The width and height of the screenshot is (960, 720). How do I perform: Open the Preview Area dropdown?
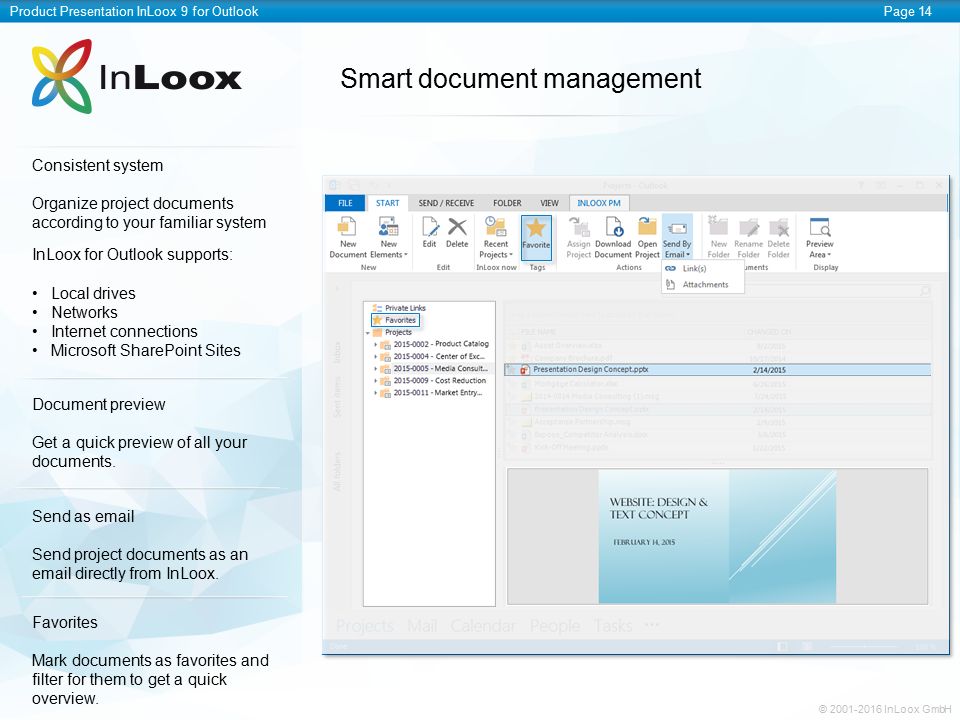click(820, 238)
